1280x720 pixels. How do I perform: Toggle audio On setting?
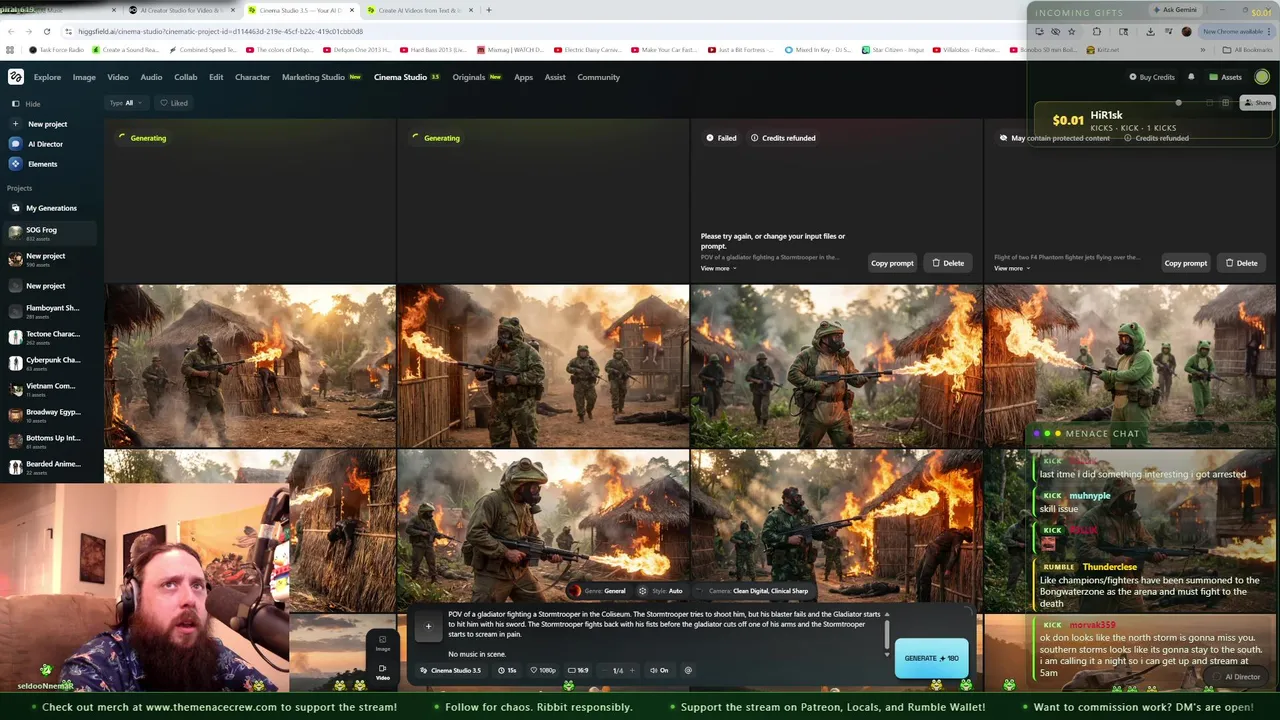pyautogui.click(x=659, y=670)
